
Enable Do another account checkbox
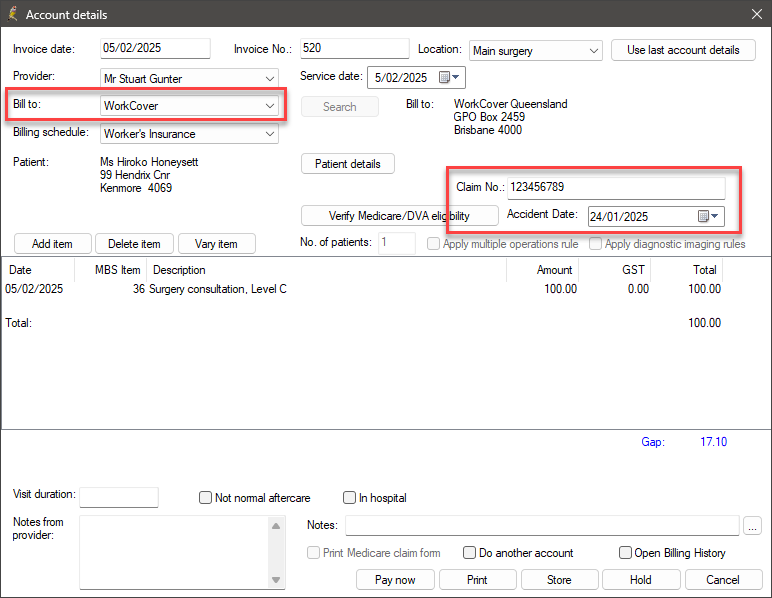coord(469,553)
